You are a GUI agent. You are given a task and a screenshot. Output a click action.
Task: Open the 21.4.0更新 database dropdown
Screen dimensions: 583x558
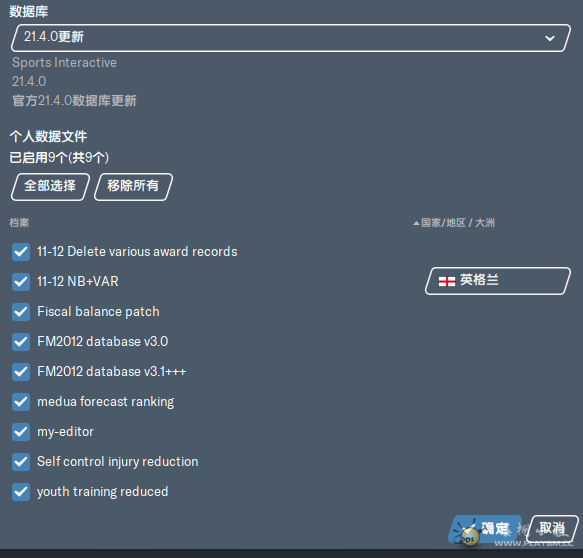point(291,38)
